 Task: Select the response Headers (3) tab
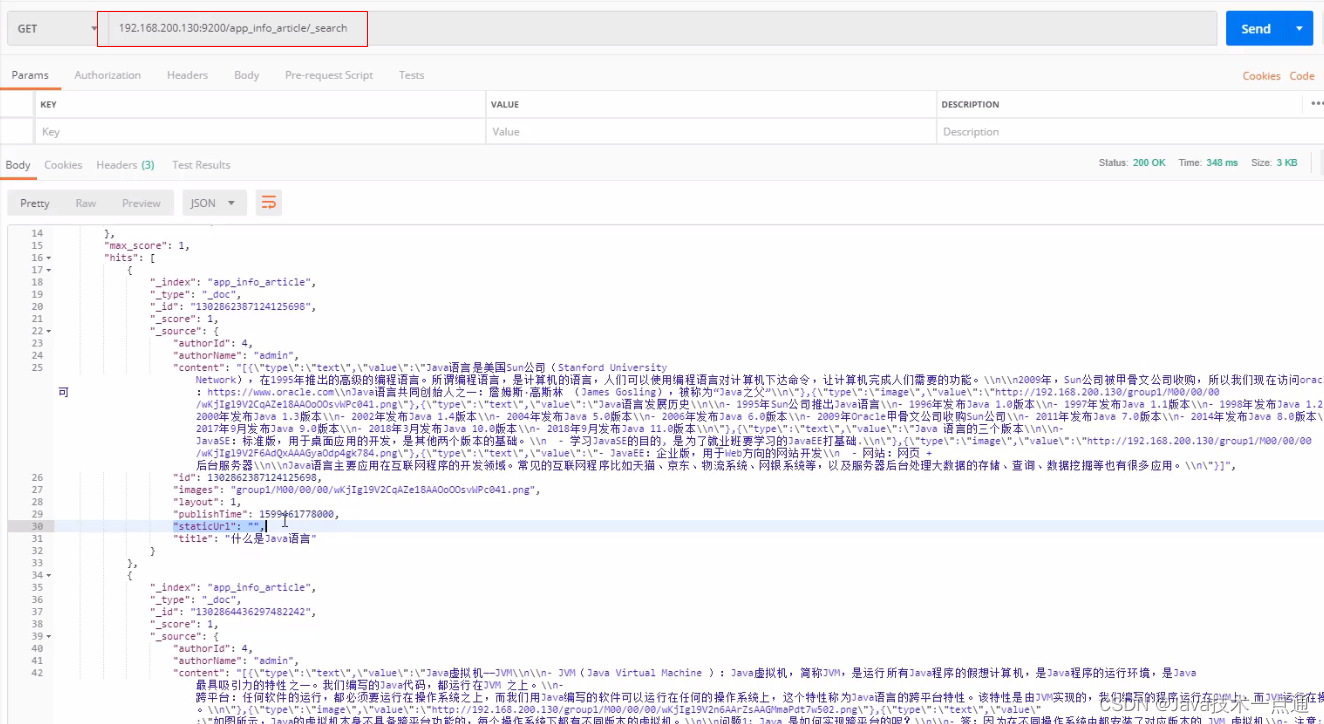(125, 165)
